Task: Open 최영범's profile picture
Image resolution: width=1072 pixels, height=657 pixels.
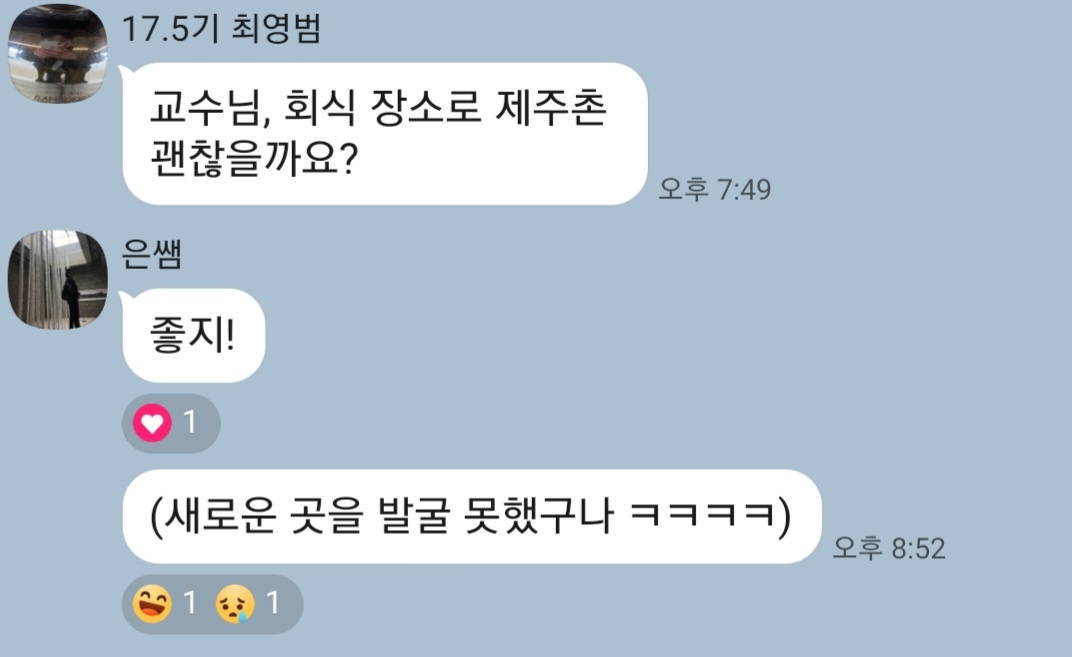Action: [57, 54]
